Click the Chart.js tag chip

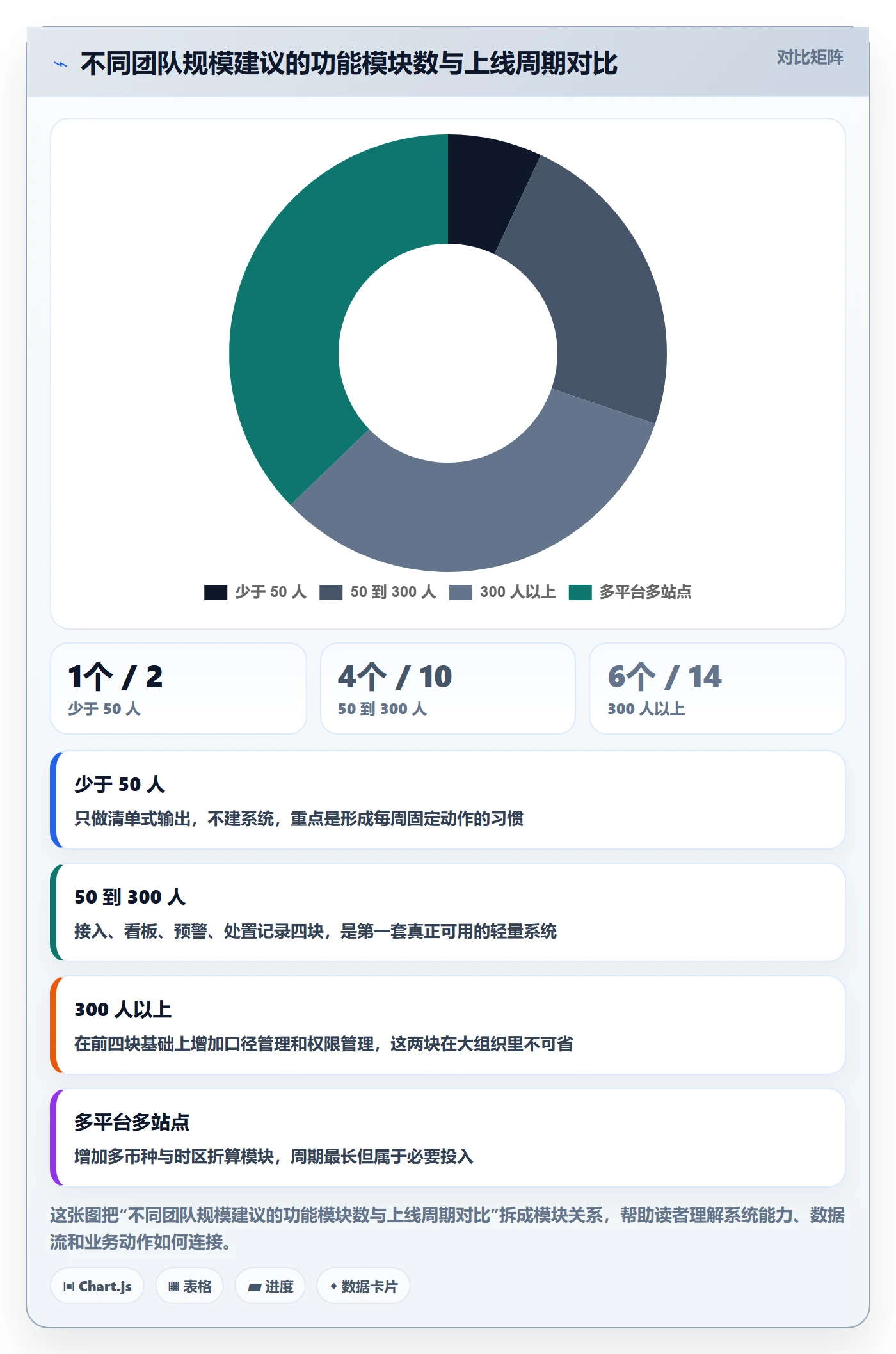pyautogui.click(x=97, y=1286)
